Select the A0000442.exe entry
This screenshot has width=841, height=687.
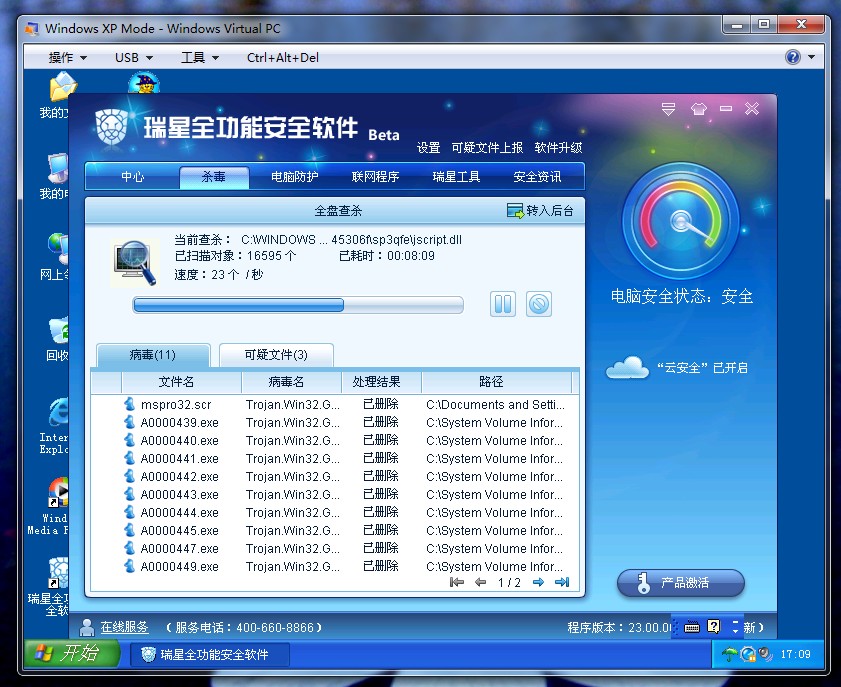[335, 476]
